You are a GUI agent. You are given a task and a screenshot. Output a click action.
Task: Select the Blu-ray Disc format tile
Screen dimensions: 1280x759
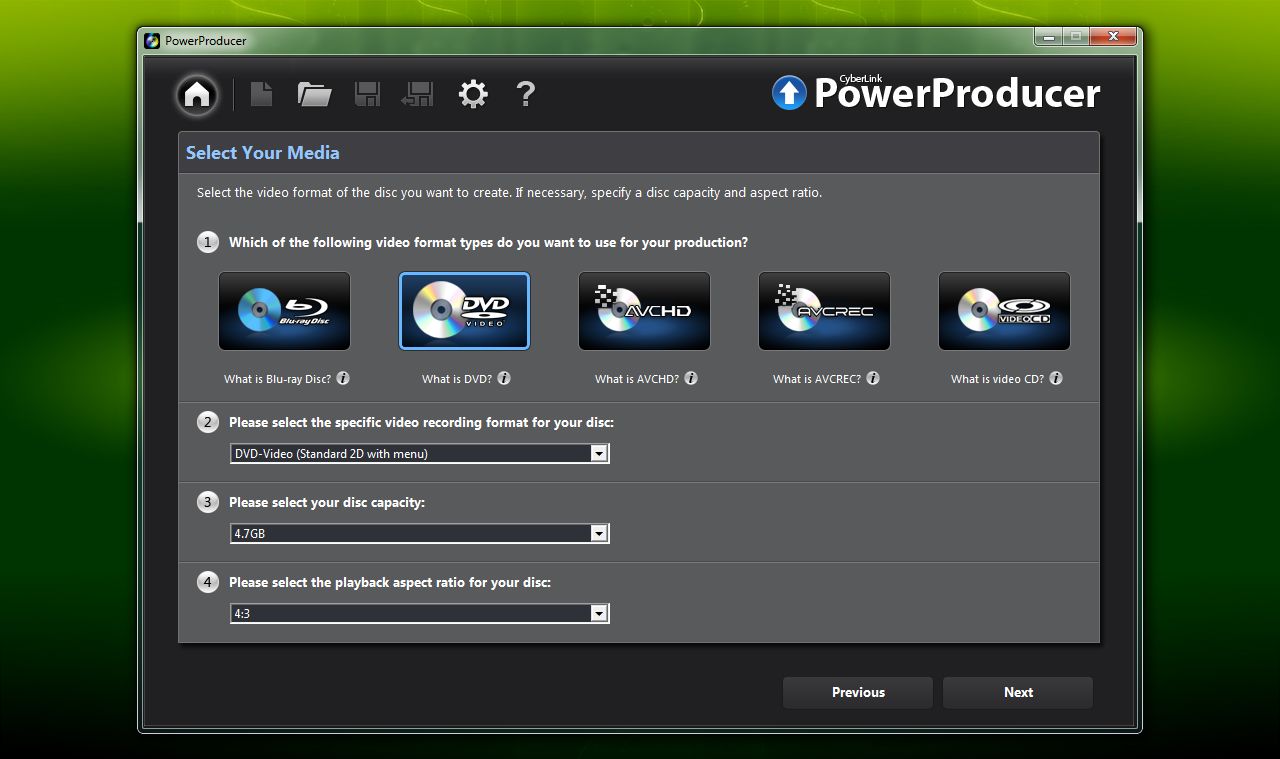coord(284,311)
